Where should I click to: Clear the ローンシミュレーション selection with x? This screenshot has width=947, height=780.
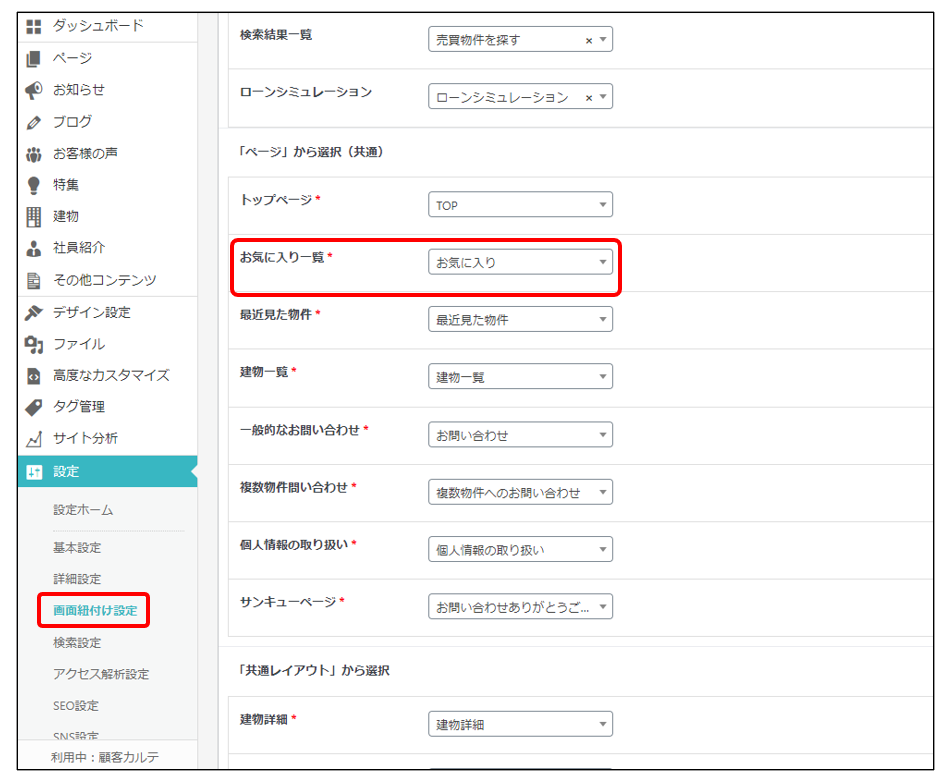coord(589,98)
